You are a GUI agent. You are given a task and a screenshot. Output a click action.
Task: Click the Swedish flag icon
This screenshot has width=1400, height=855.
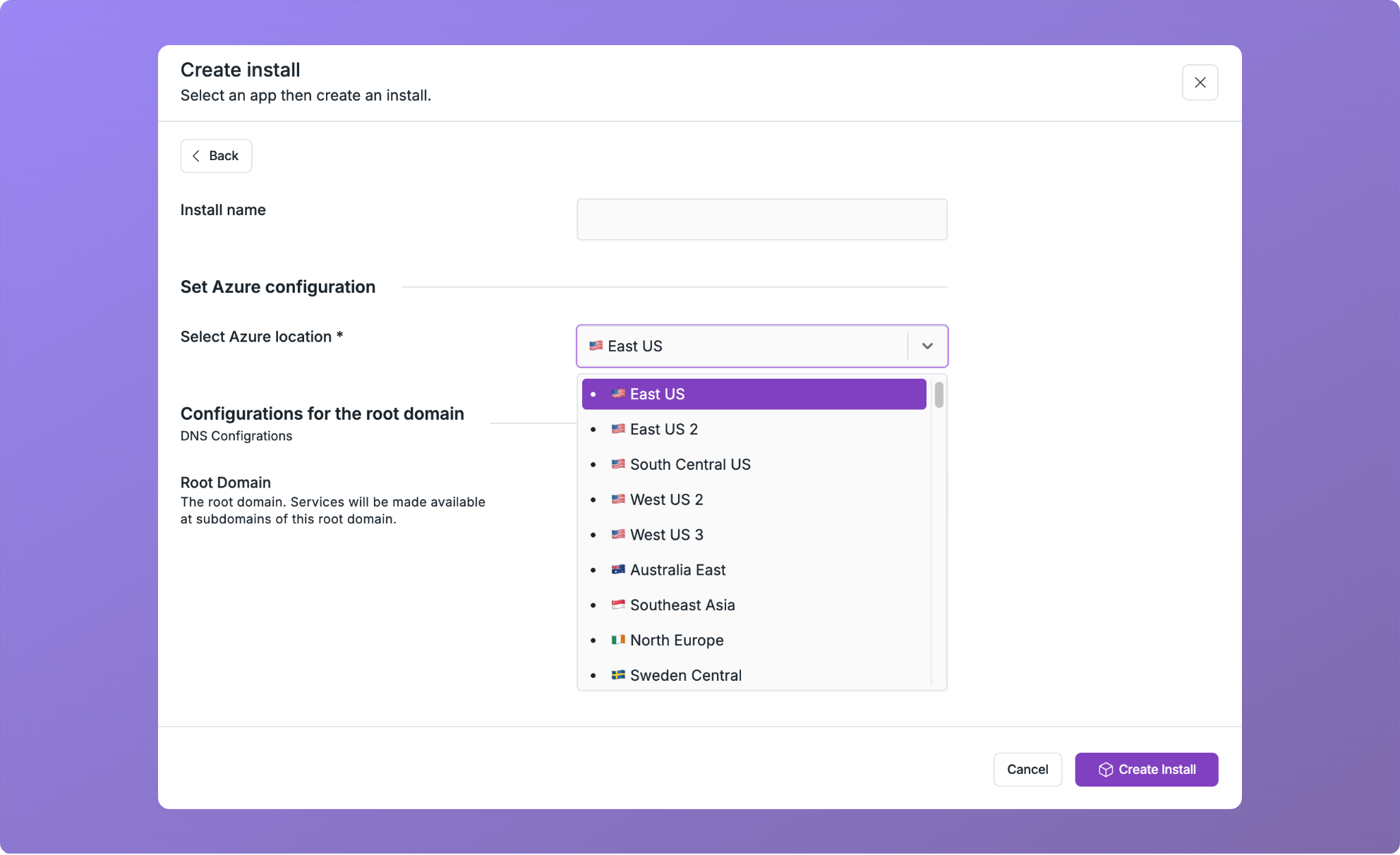618,675
